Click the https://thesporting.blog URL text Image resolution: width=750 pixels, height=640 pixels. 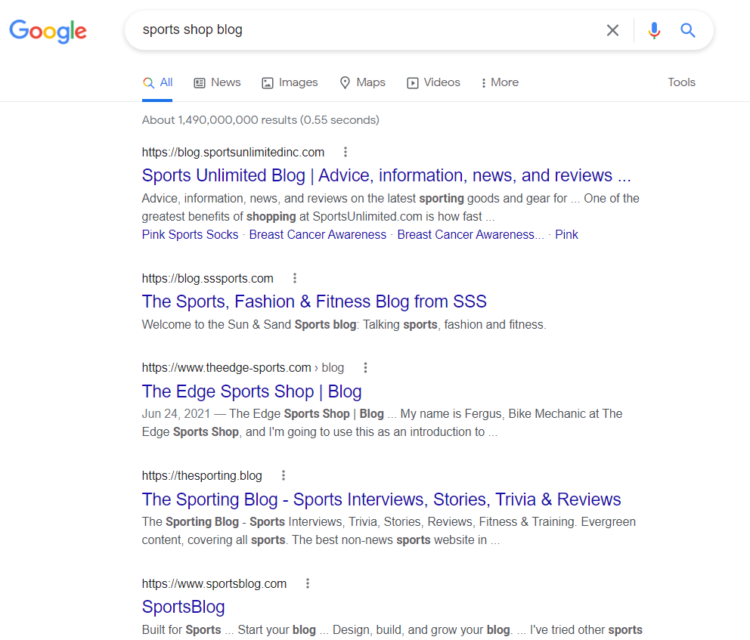tap(202, 475)
